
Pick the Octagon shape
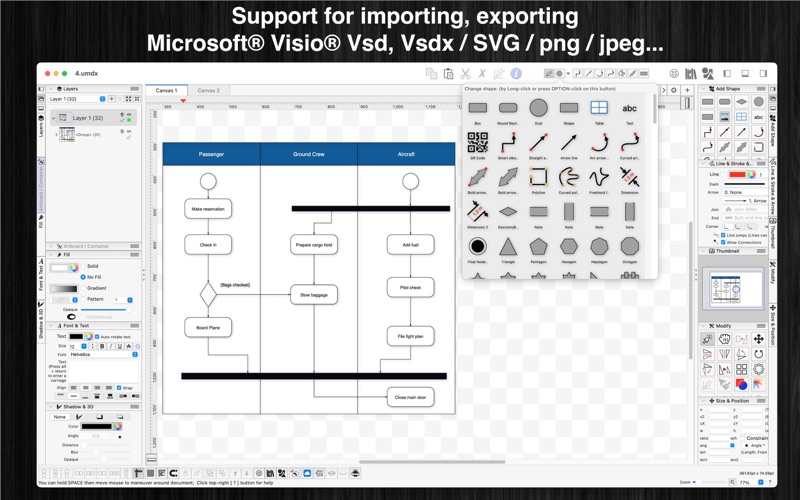click(630, 246)
